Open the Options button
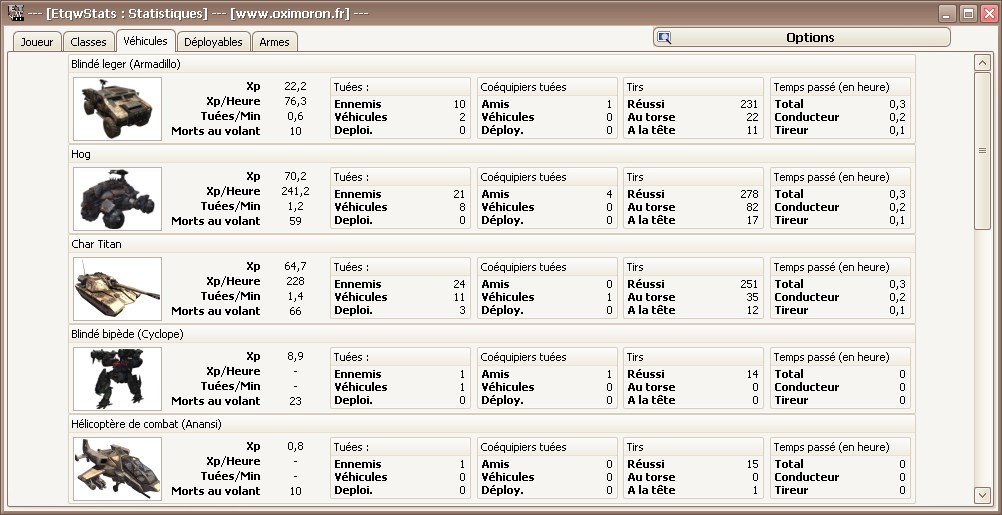This screenshot has height=515, width=1002. pyautogui.click(x=801, y=37)
